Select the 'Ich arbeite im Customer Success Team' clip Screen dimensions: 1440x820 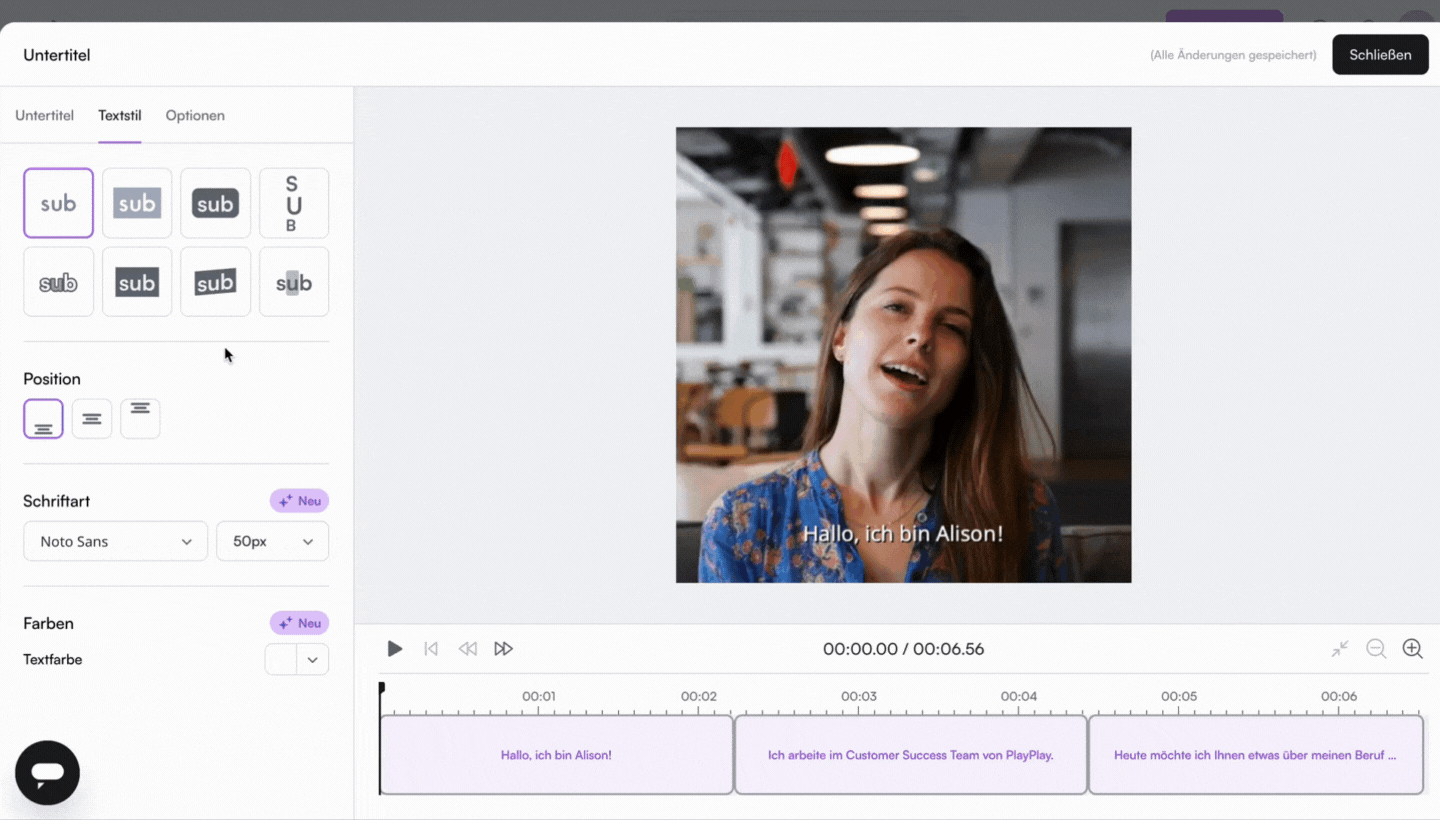(911, 755)
